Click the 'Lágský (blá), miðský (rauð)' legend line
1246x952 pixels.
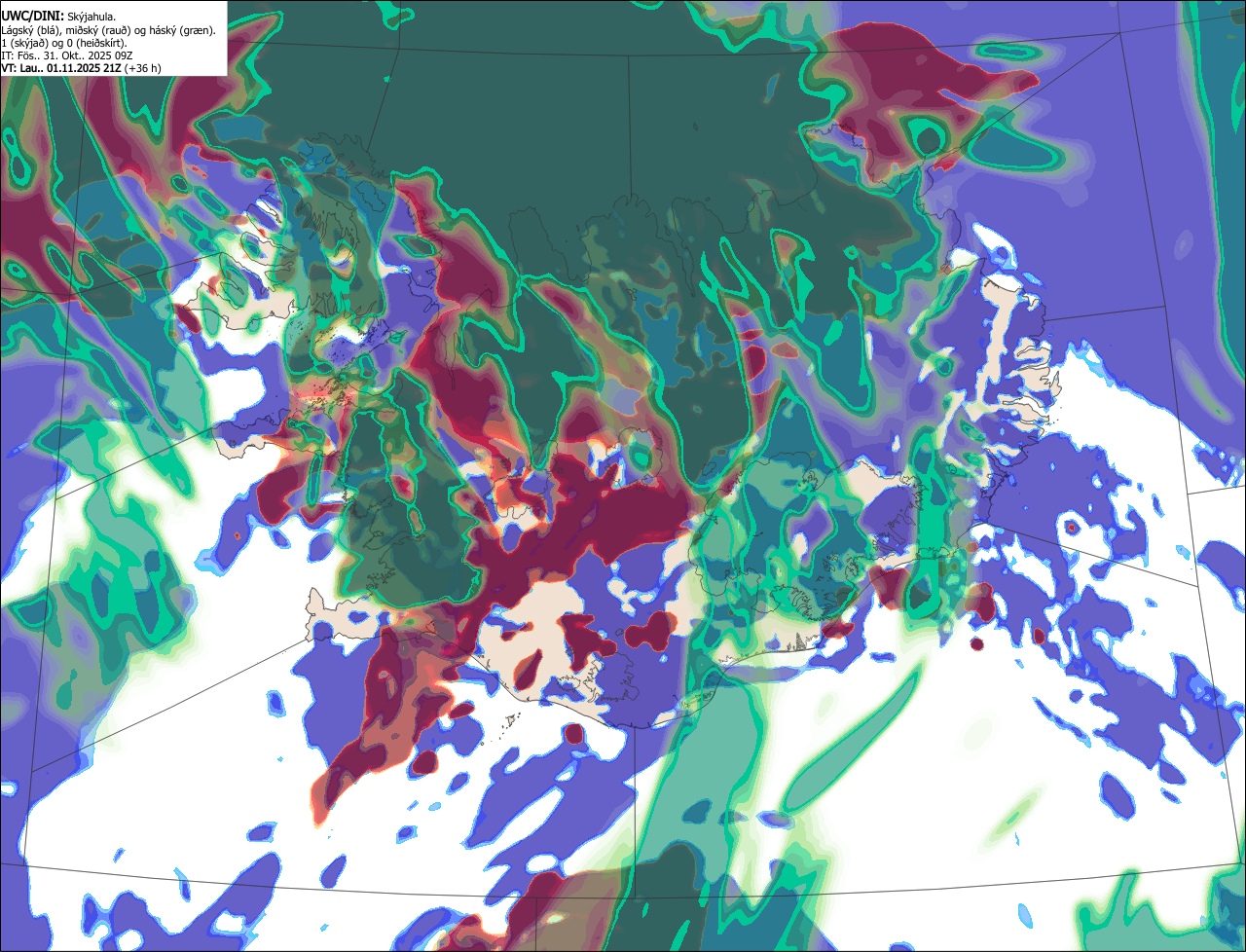109,30
